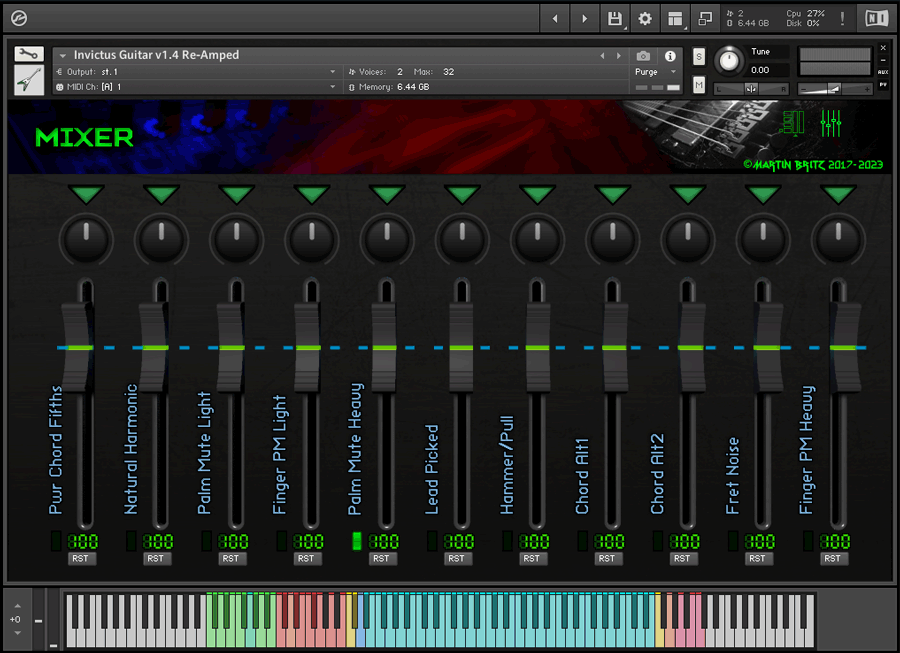
Task: Click the instrument volume slider
Action: (835, 89)
